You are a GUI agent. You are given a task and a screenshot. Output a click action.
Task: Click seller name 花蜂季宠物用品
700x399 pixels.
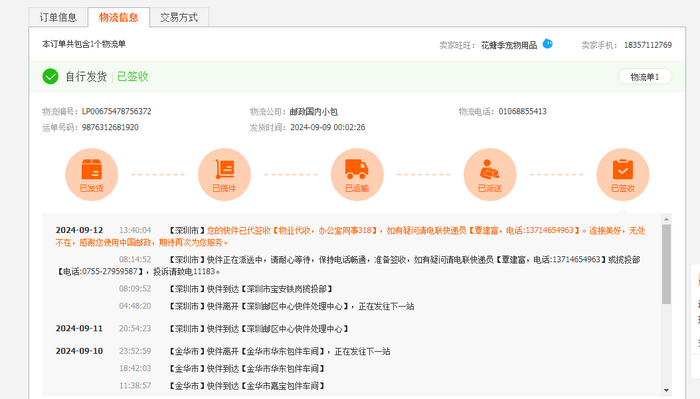[509, 45]
